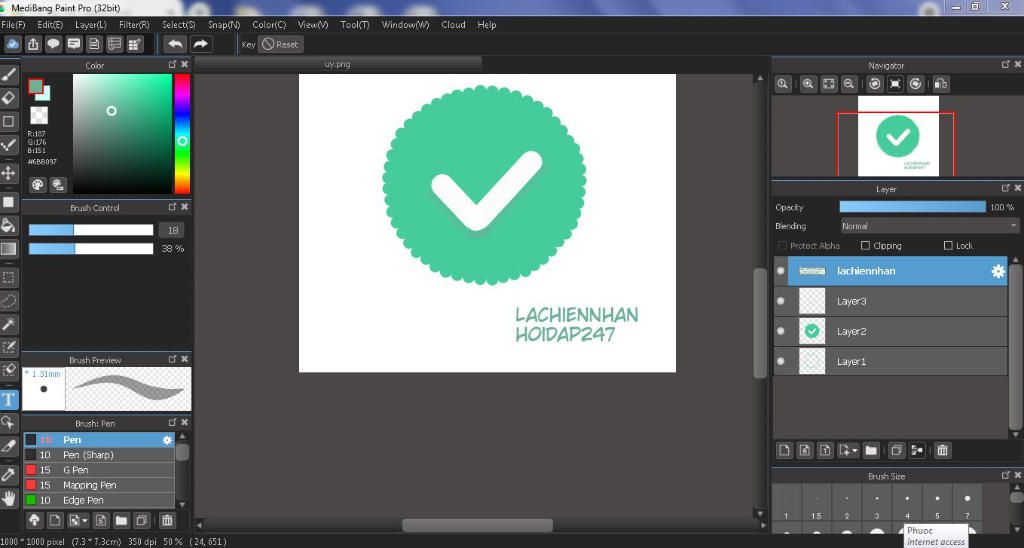Click the export/share icon in toolbar
Viewport: 1024px width, 548px height.
pos(33,44)
